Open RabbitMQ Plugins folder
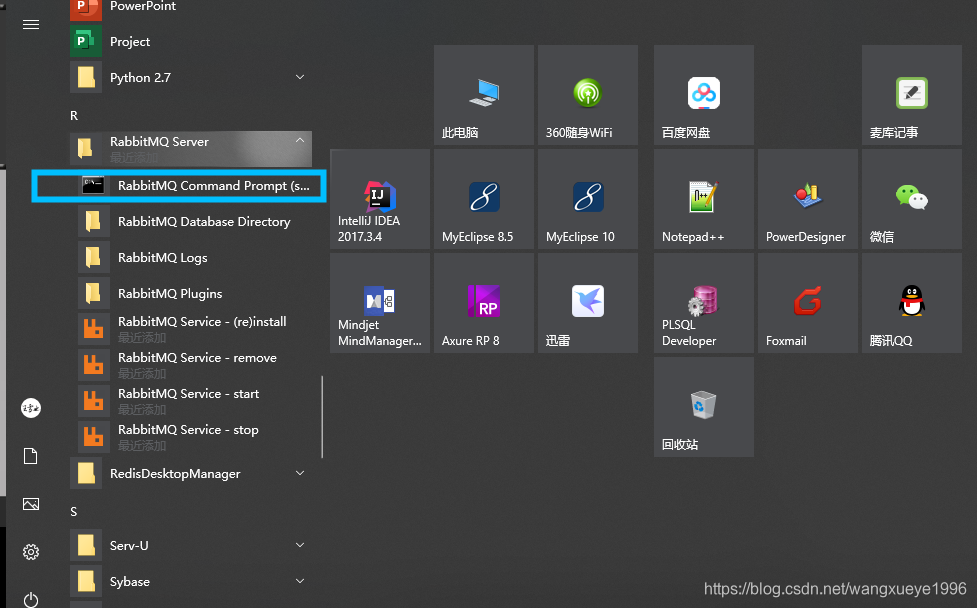Screen dimensions: 977x608 pos(194,293)
